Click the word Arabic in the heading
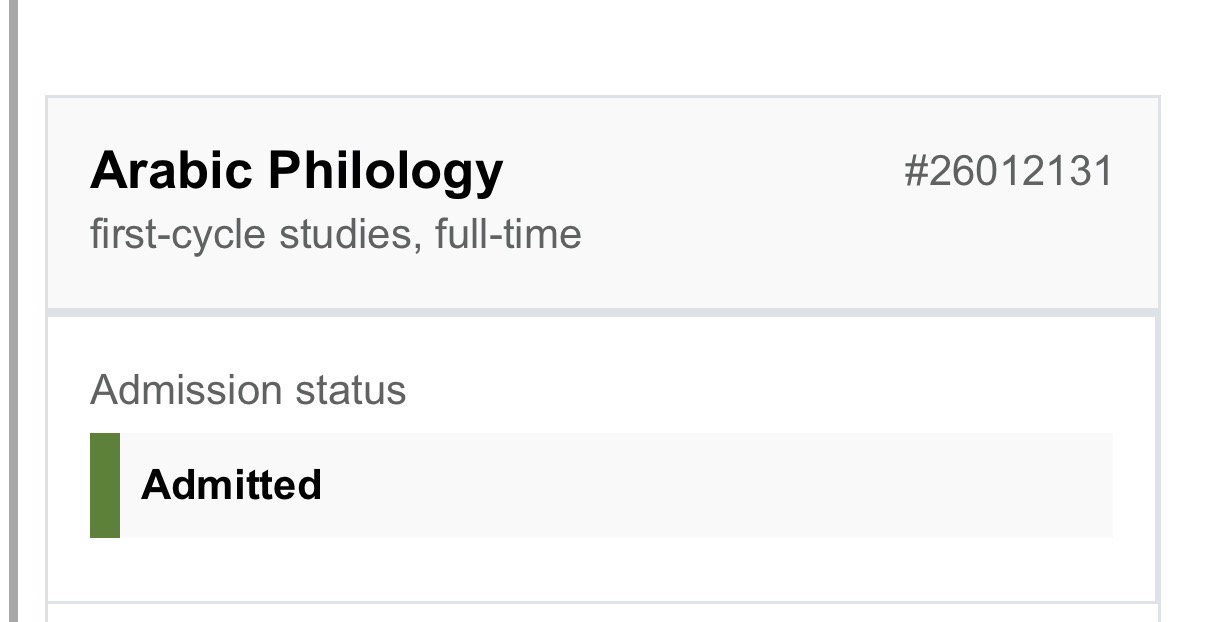Viewport: 1206px width, 622px height. [171, 171]
